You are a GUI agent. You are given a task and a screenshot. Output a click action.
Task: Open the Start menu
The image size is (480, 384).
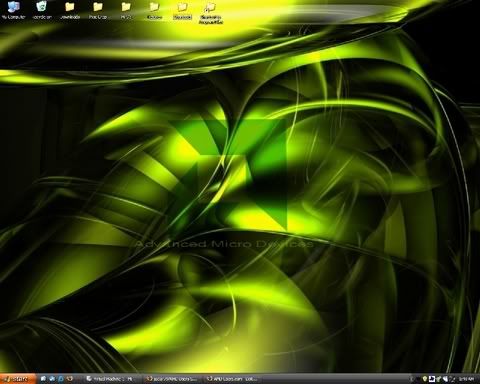click(x=17, y=379)
